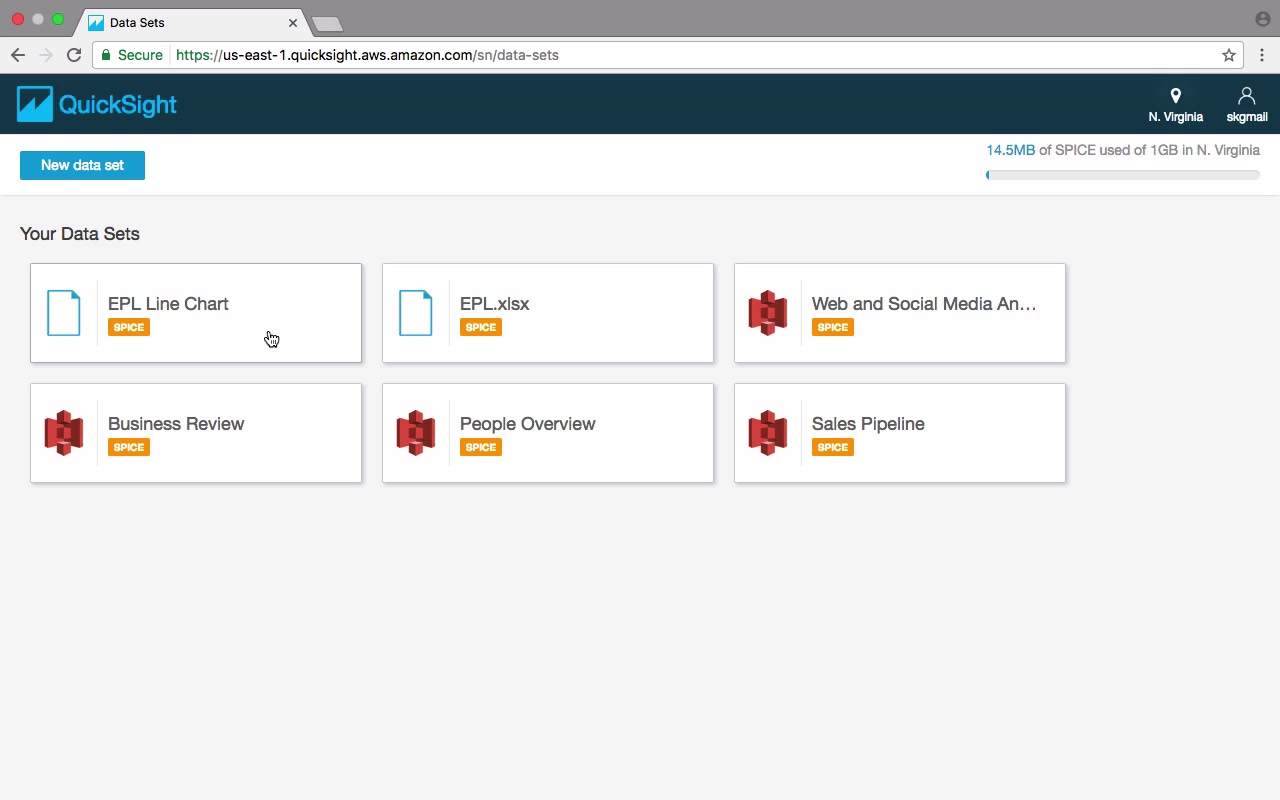Screen dimensions: 1280x800
Task: Click the People Overview S3 icon
Action: coord(416,433)
